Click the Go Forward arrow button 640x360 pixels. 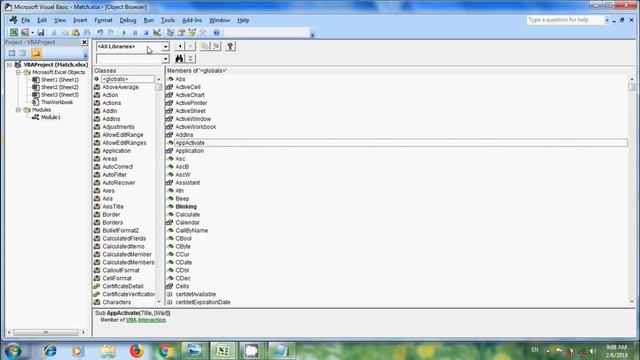pos(190,46)
